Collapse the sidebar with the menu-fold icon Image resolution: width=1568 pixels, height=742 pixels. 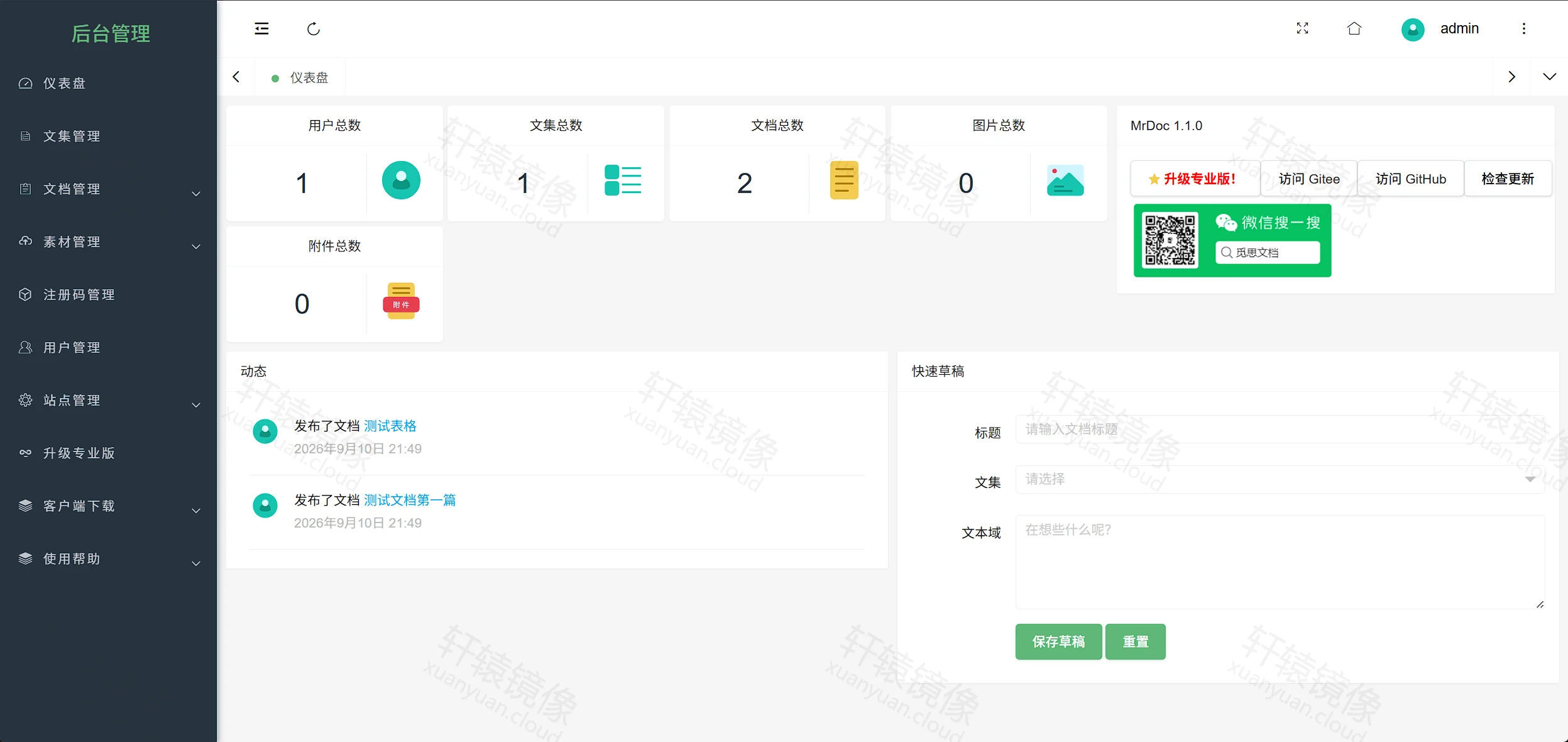point(261,29)
